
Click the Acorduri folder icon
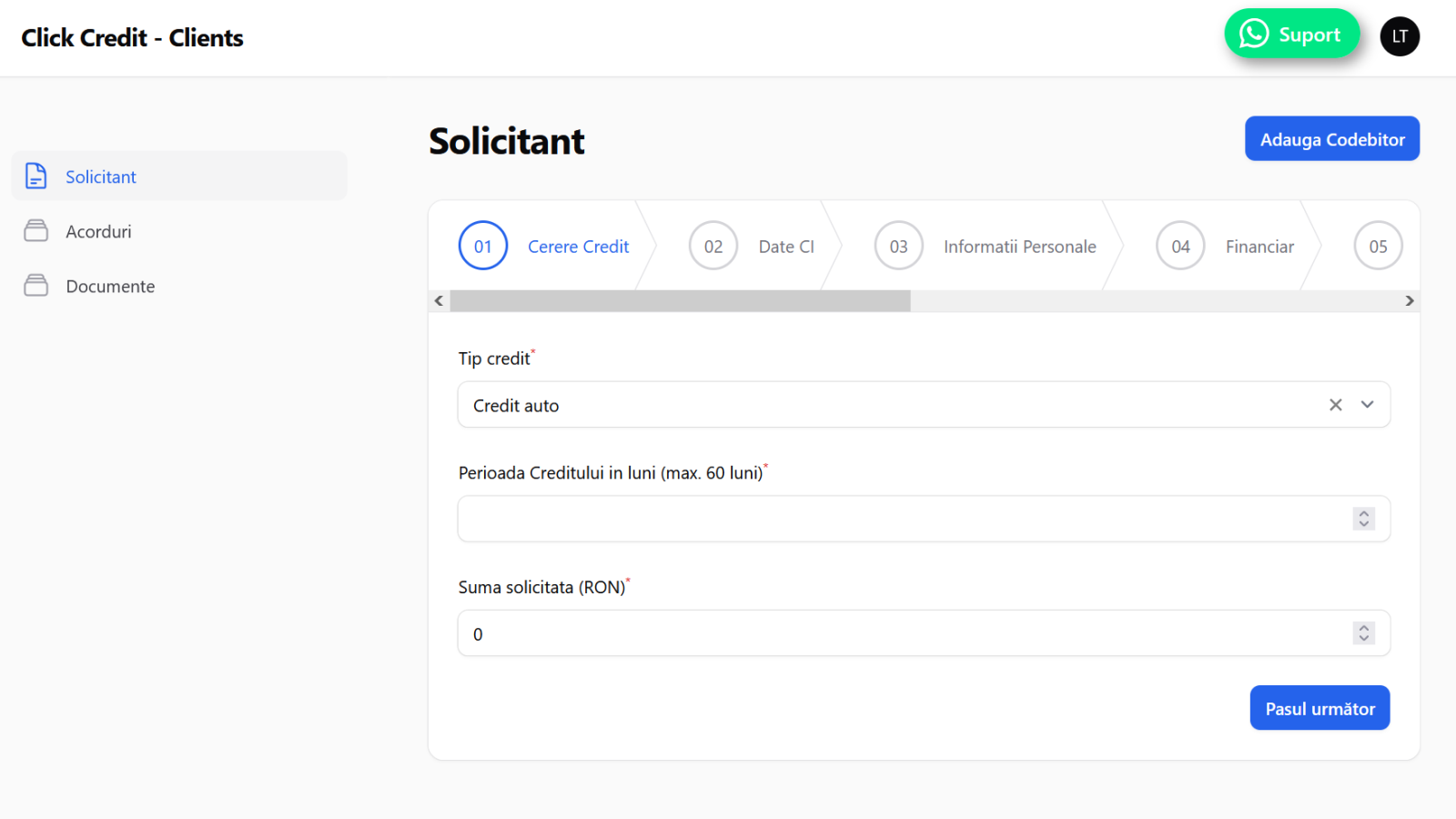click(35, 231)
